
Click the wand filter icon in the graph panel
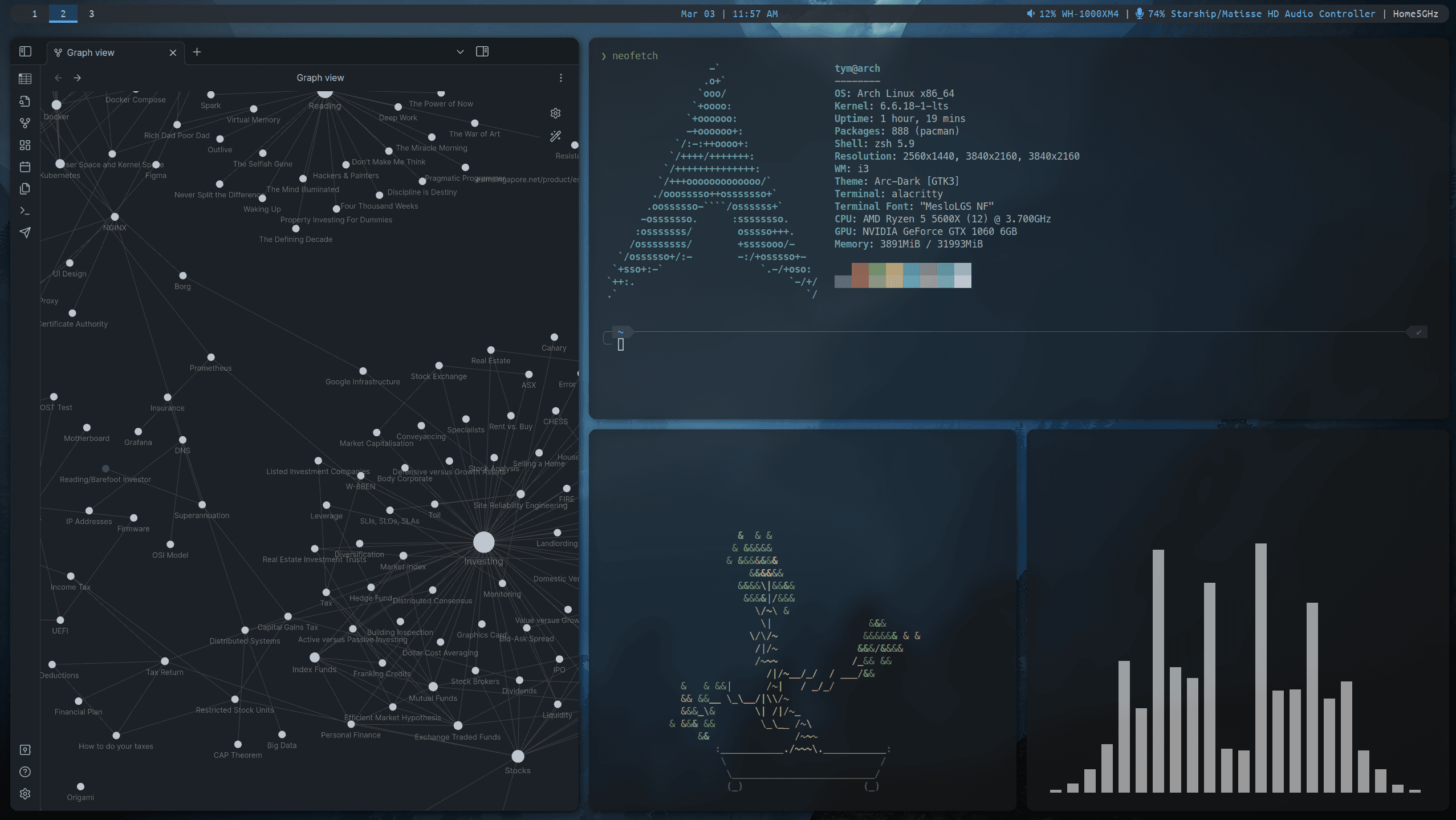tap(555, 136)
